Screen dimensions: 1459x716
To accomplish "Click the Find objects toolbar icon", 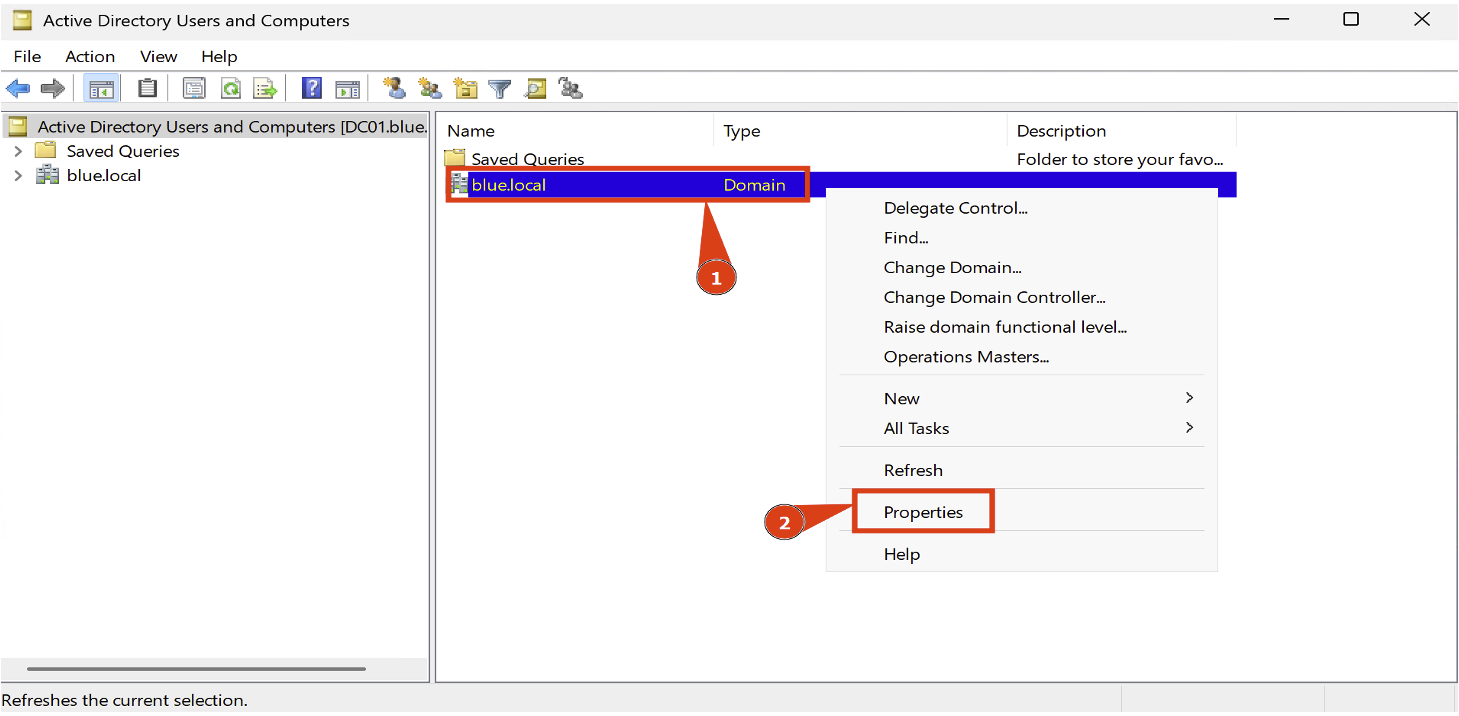I will 536,88.
